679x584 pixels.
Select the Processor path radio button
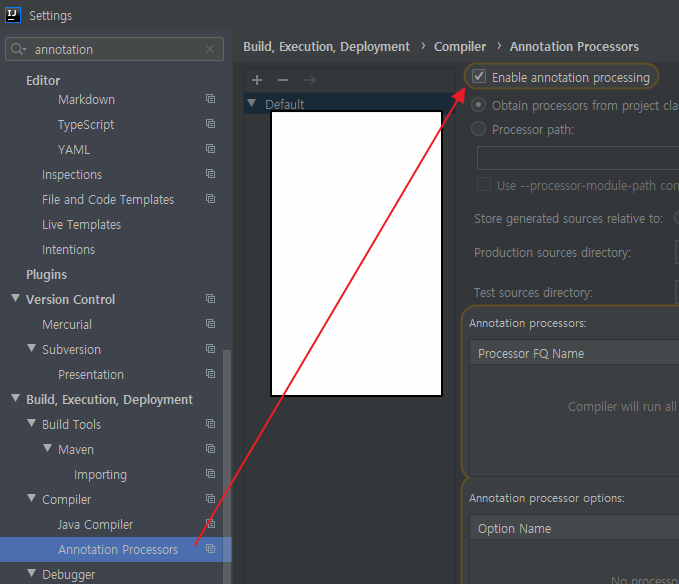(x=479, y=129)
